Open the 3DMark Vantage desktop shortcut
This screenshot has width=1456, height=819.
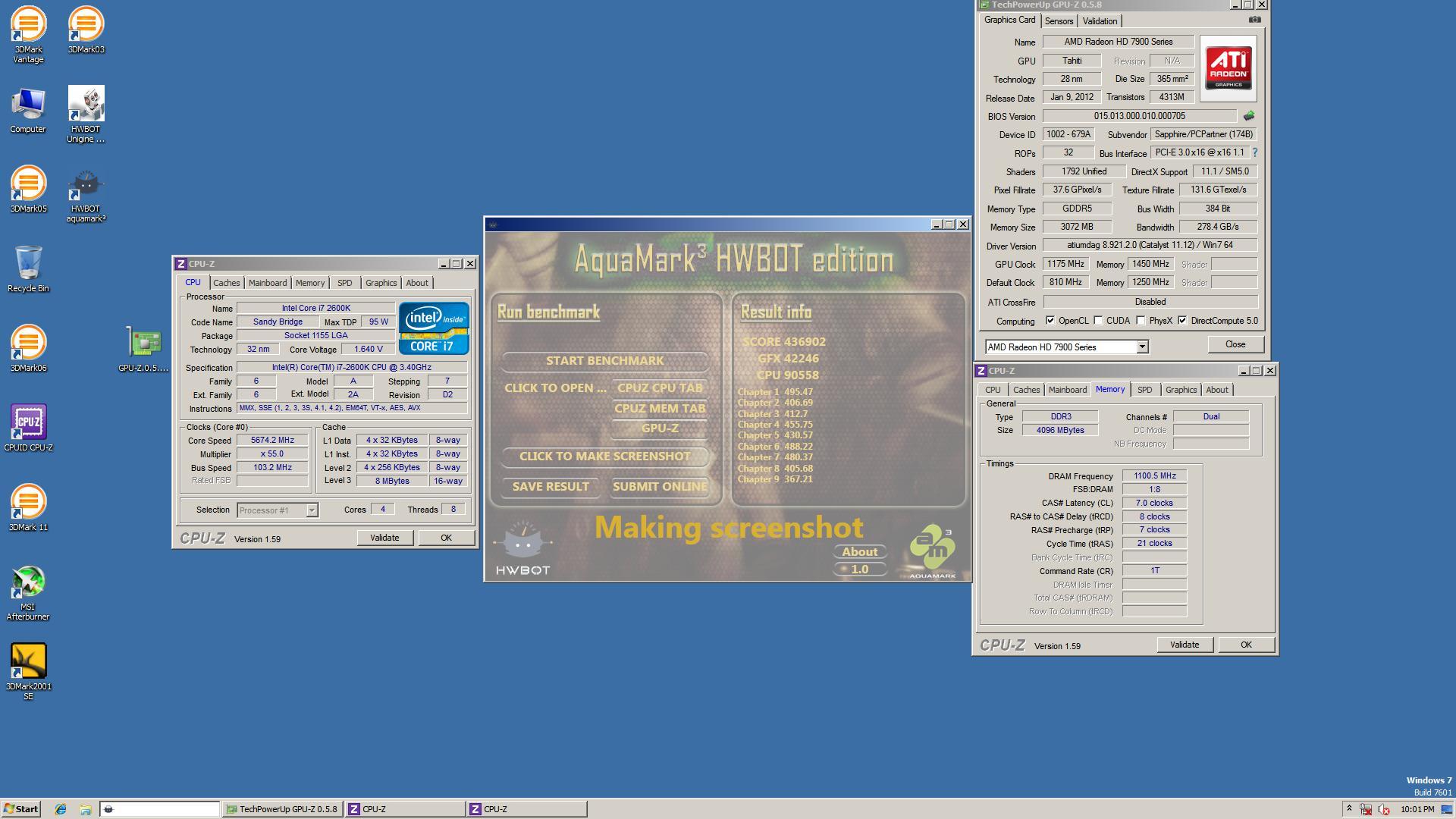[28, 34]
